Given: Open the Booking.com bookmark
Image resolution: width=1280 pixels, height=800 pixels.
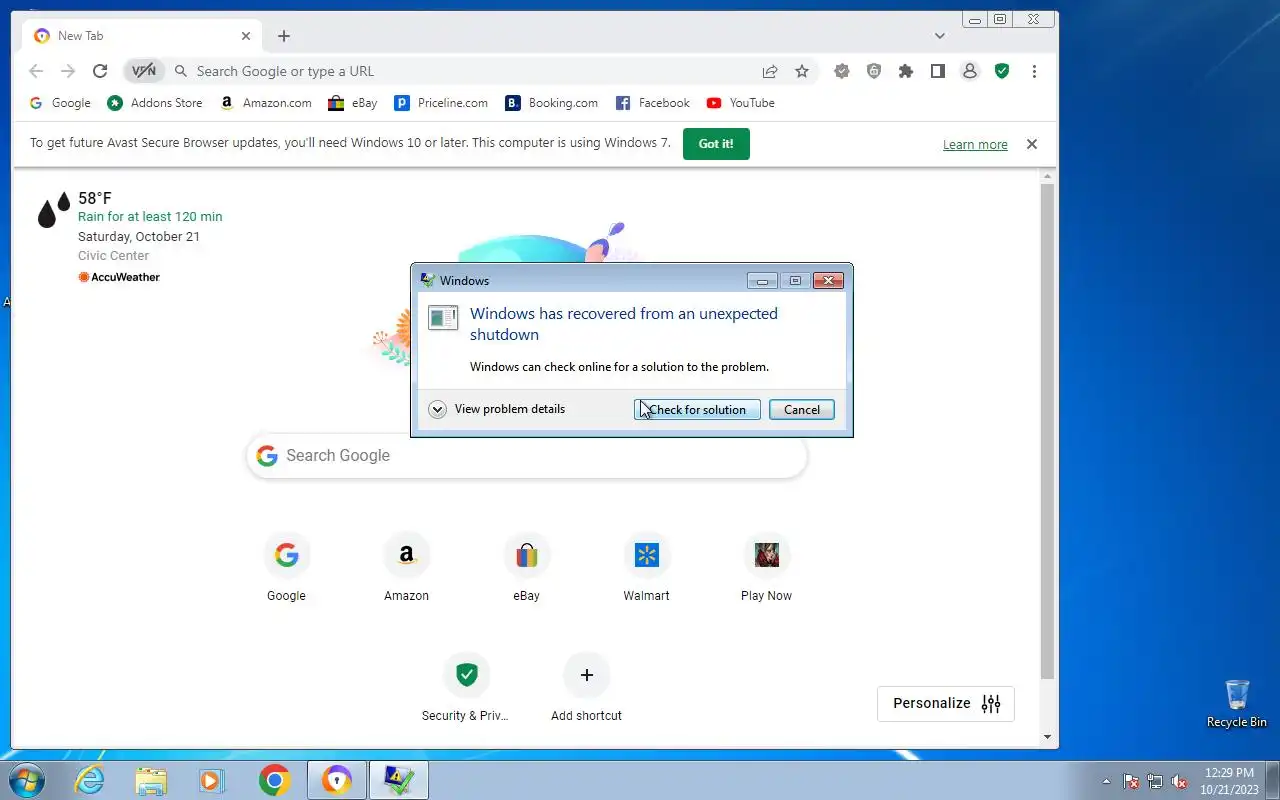Looking at the screenshot, I should (552, 103).
